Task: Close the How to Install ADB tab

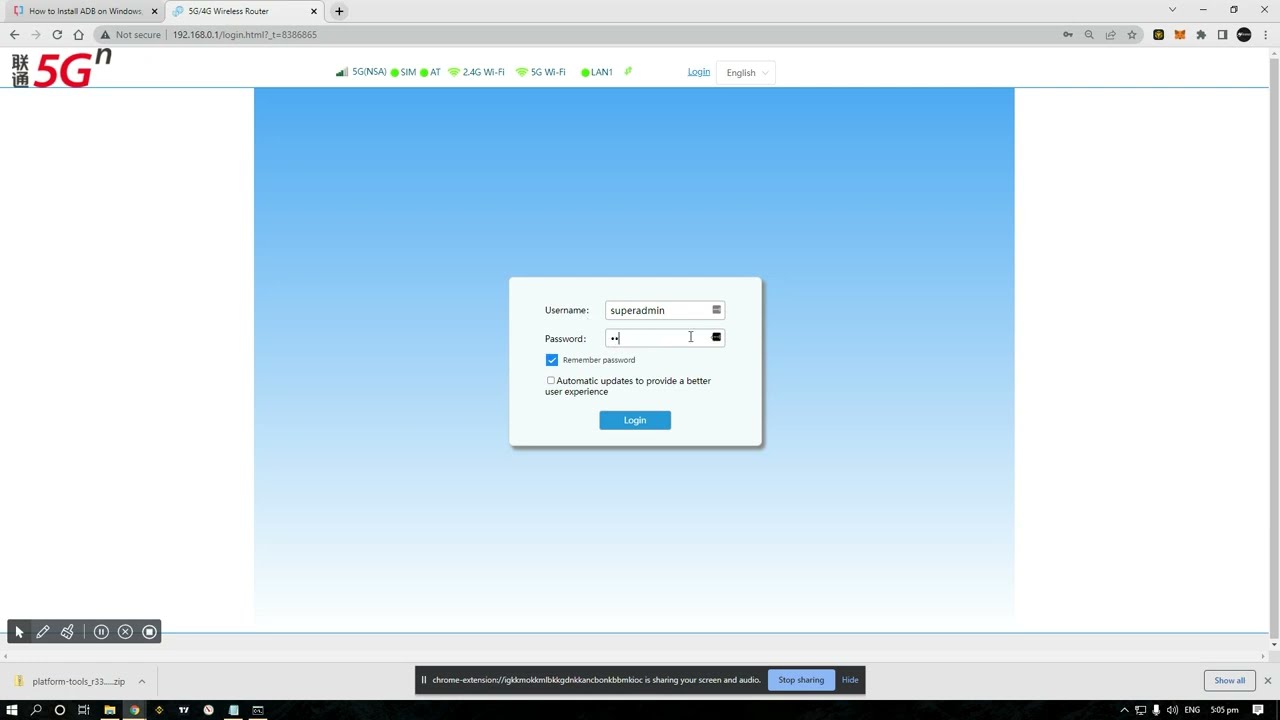Action: [x=154, y=11]
